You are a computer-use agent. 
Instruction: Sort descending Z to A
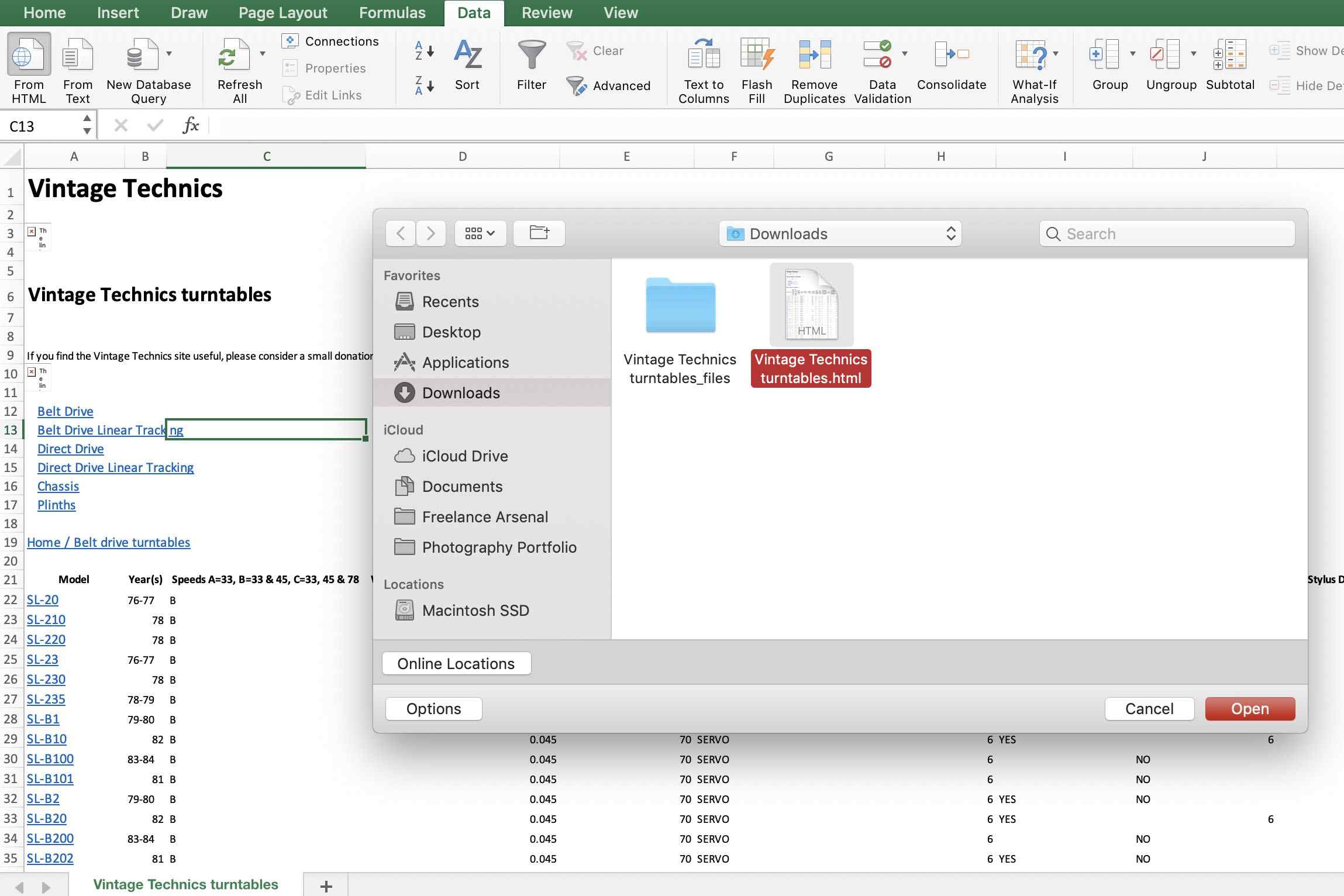(425, 86)
